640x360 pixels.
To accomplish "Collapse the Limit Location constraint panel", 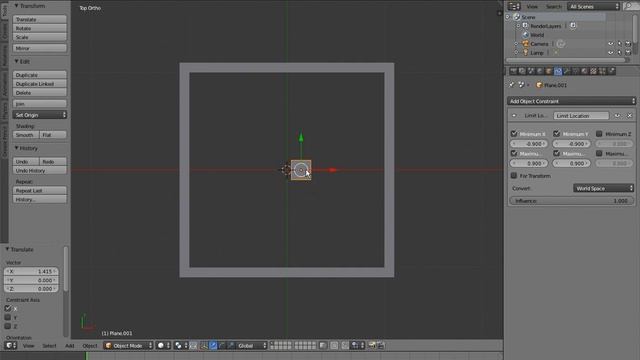I will point(514,116).
